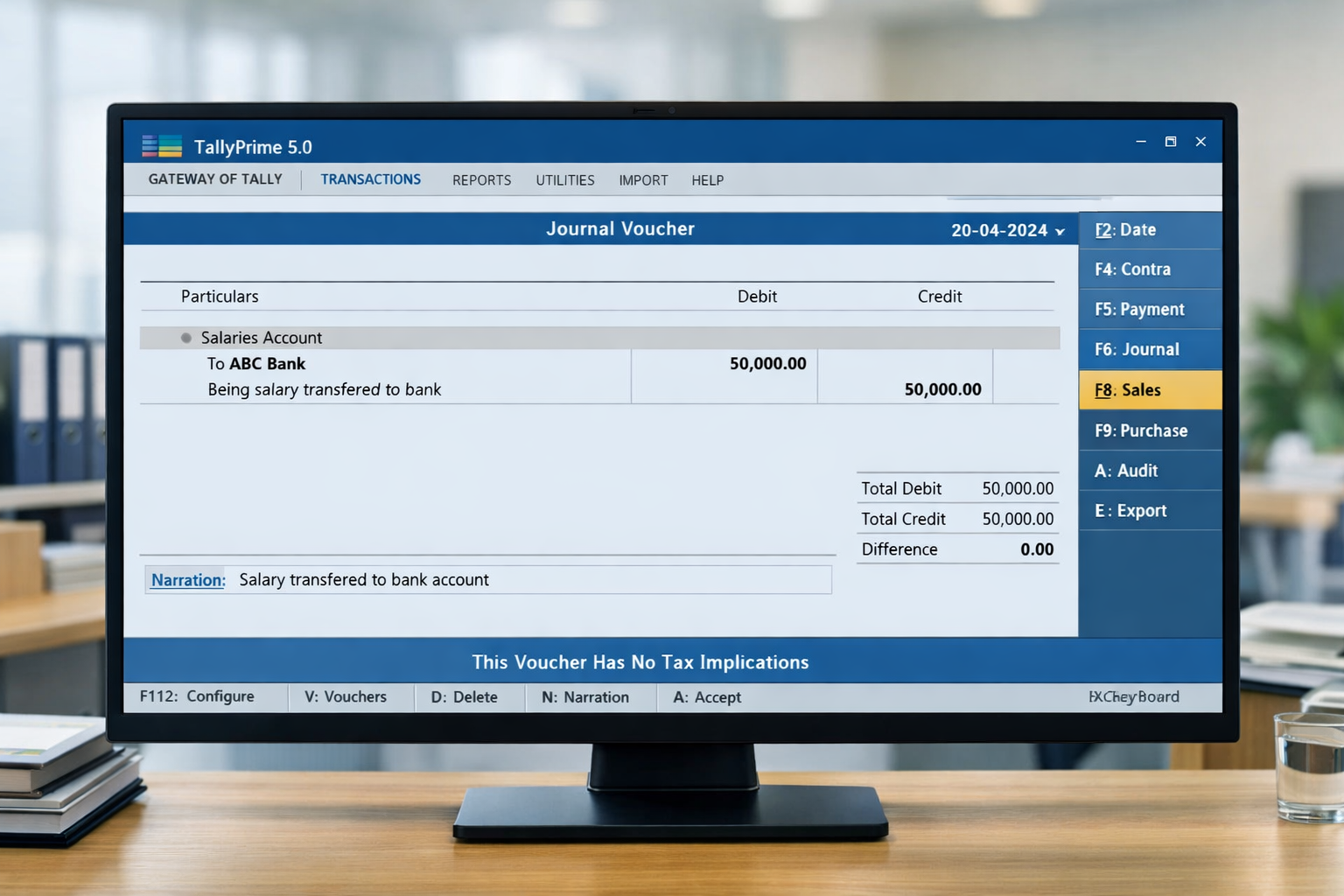Image resolution: width=1344 pixels, height=896 pixels.
Task: Go to Gateway of Tally
Action: (x=215, y=179)
